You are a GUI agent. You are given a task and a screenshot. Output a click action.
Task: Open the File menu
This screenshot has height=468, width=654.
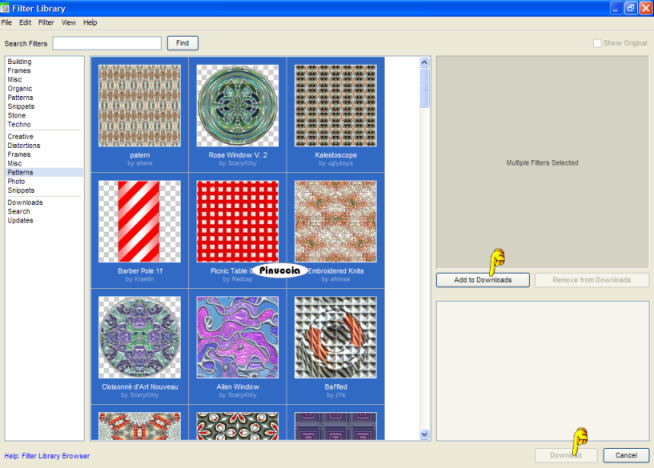coord(7,23)
